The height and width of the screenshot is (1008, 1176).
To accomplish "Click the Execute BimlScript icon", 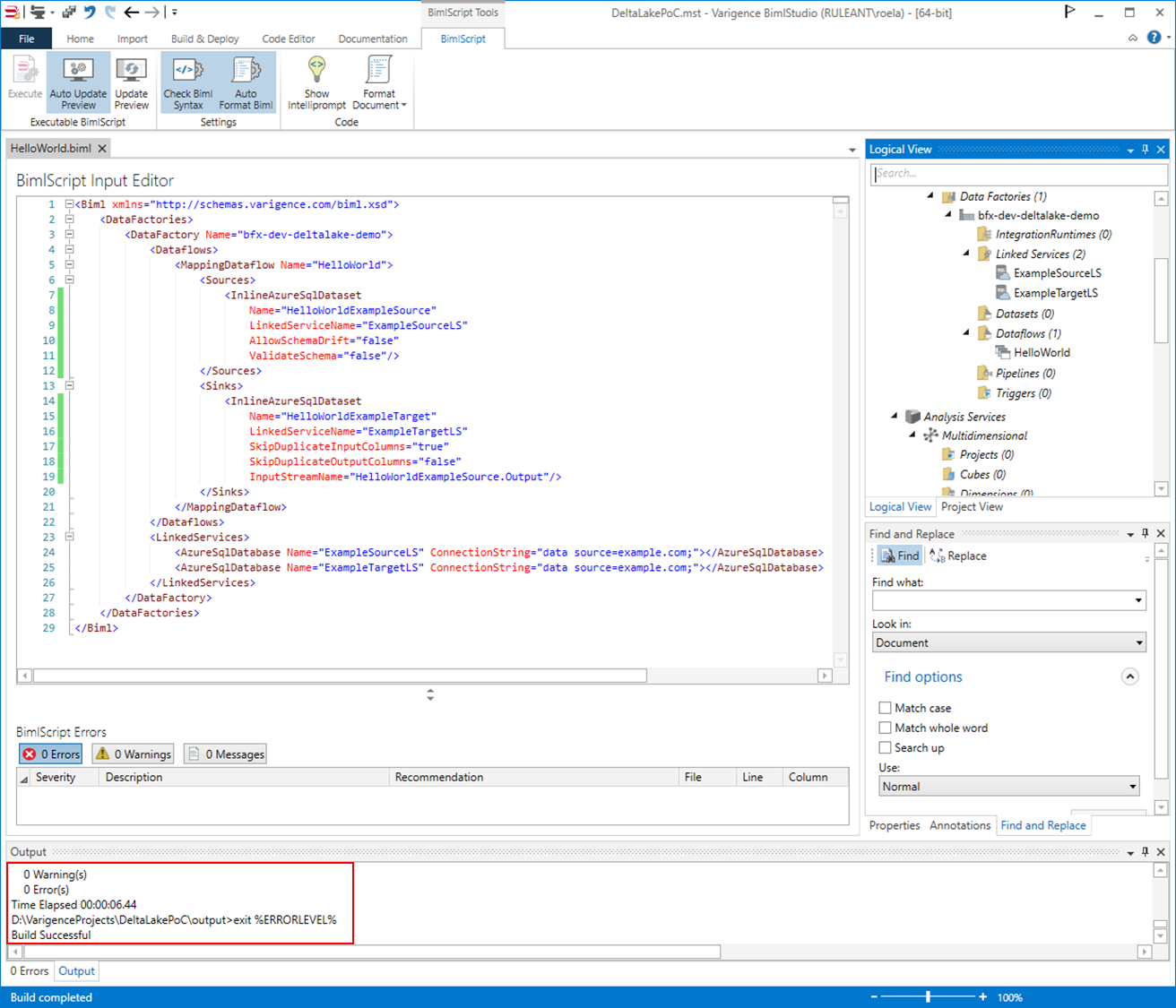I will 25,77.
